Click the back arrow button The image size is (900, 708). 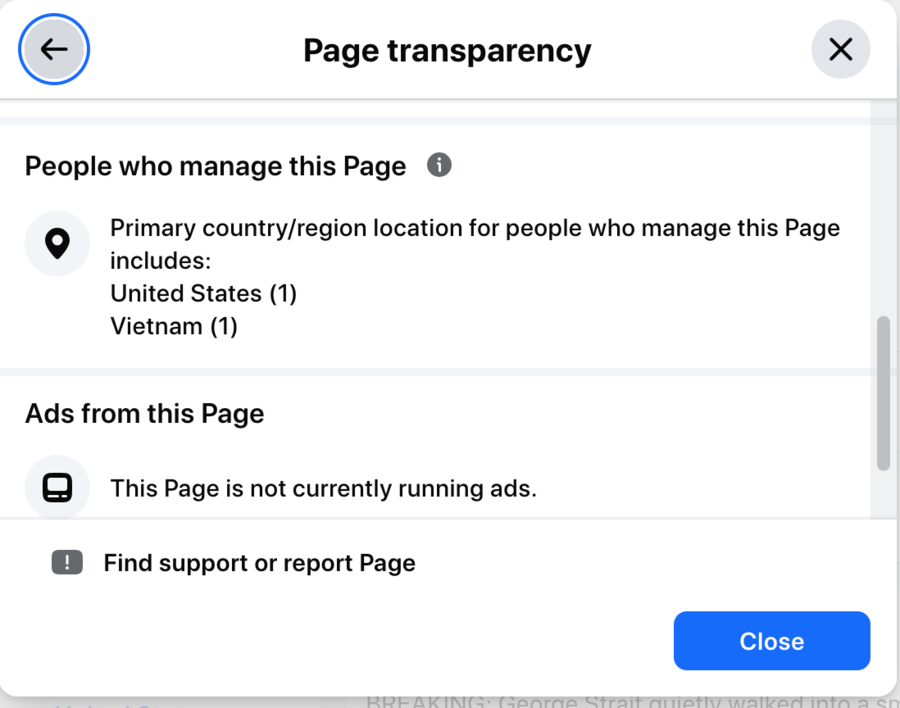54,49
